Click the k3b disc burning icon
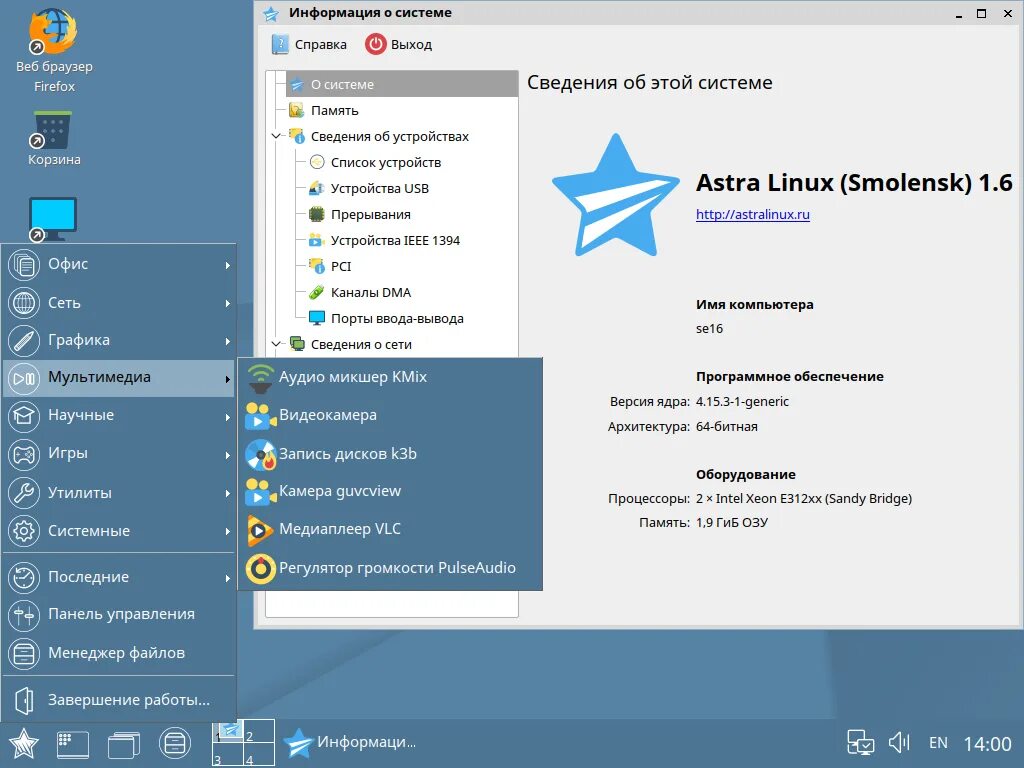Screen dimensions: 1024x768 click(261, 455)
